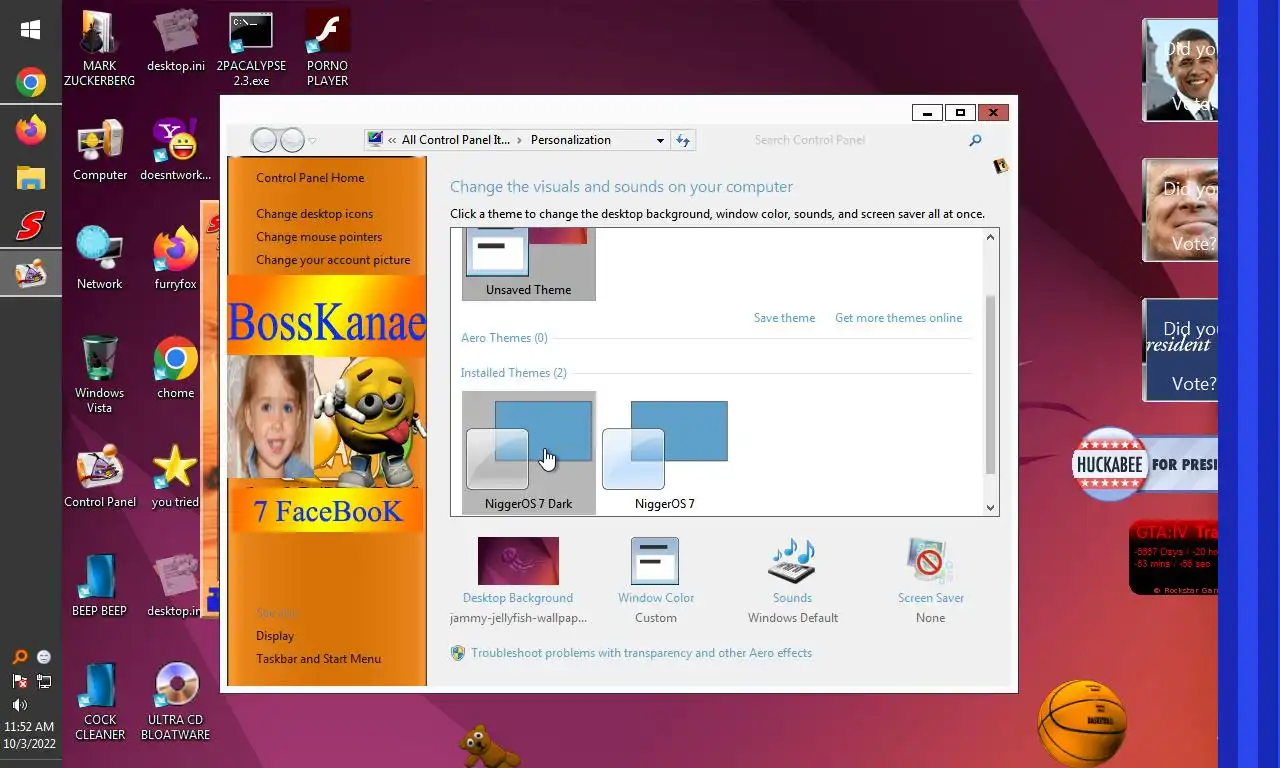Select the doesntwork... Yahoo desktop shortcut

[175, 150]
